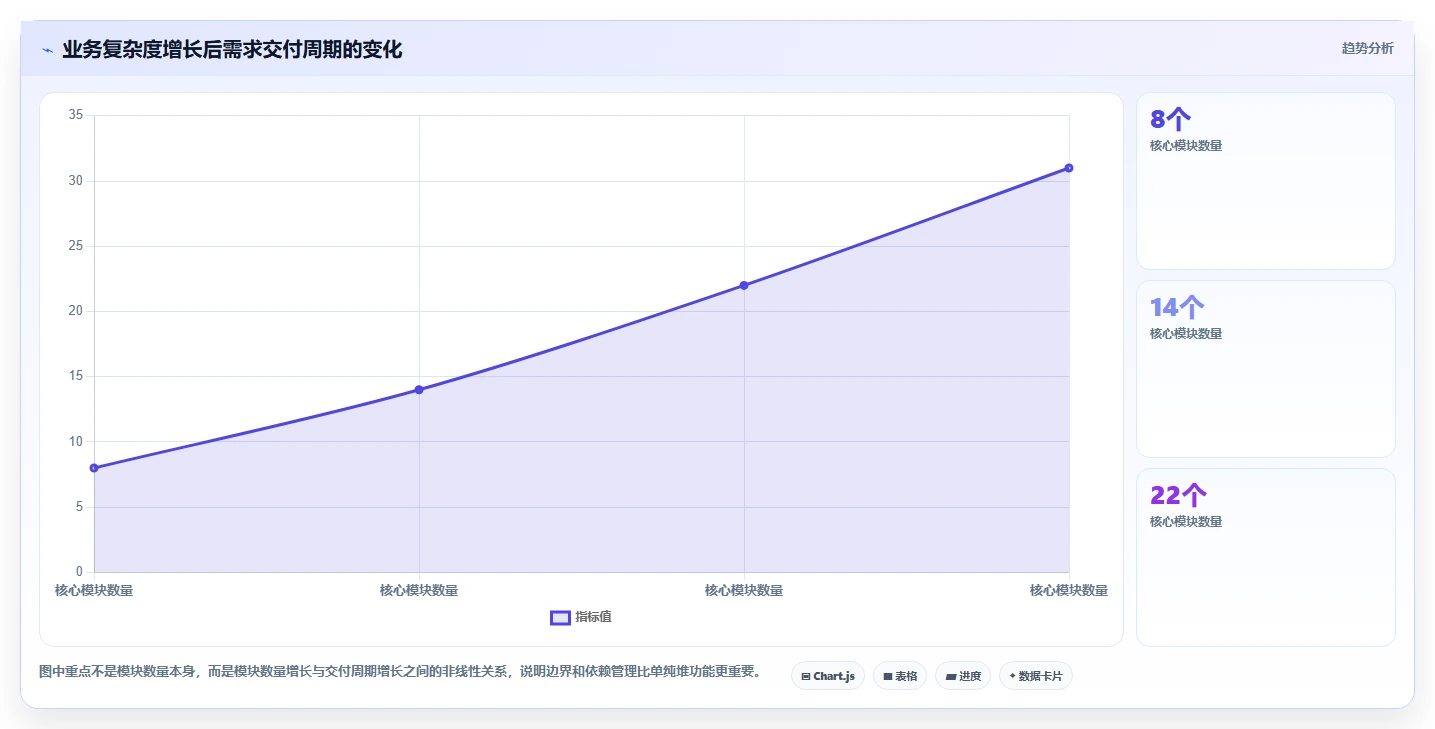Viewport: 1435px width, 729px height.
Task: Click the chart data point at value 14
Action: pyautogui.click(x=419, y=389)
